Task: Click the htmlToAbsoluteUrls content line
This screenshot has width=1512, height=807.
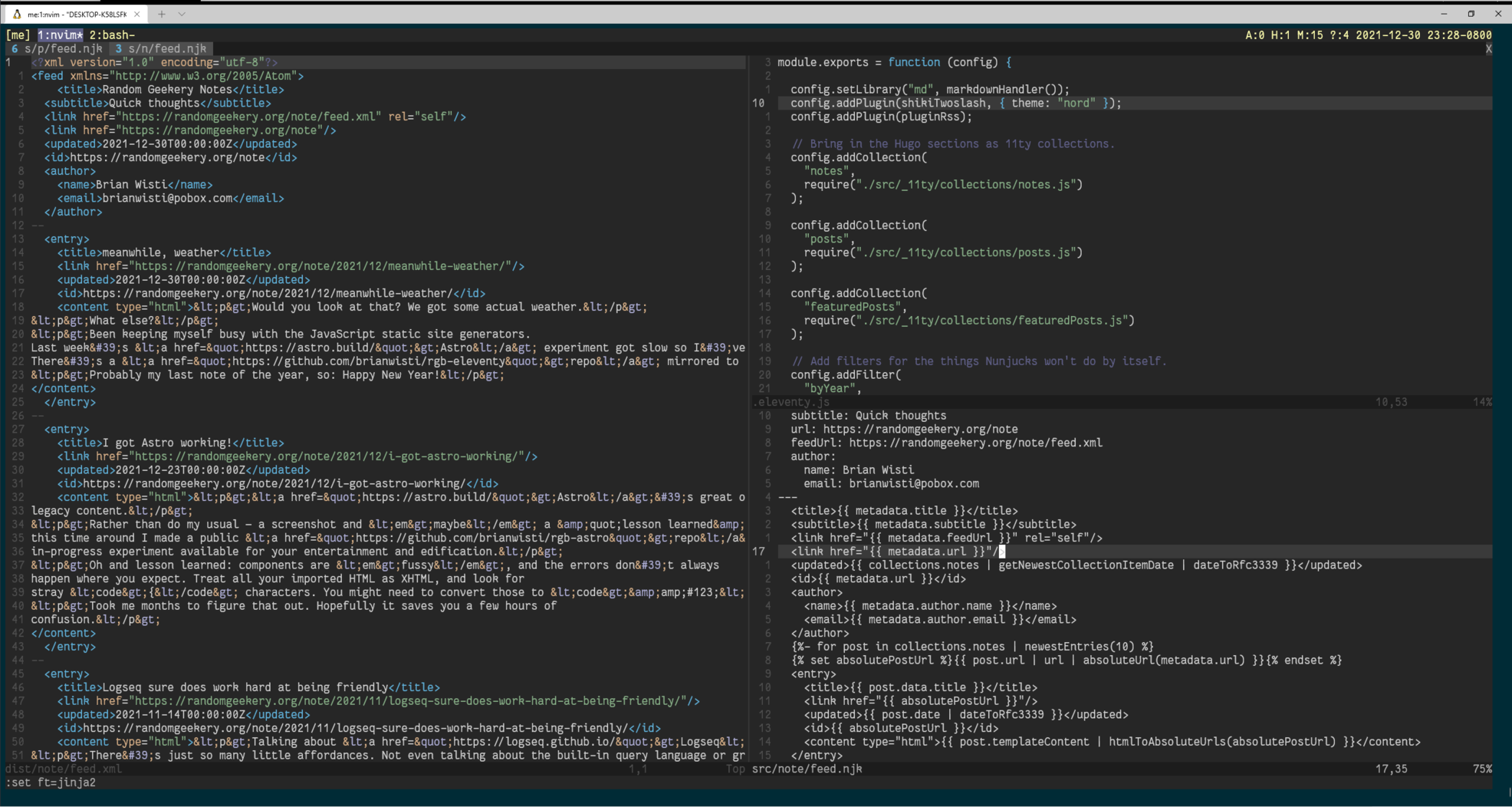Action: (1112, 742)
